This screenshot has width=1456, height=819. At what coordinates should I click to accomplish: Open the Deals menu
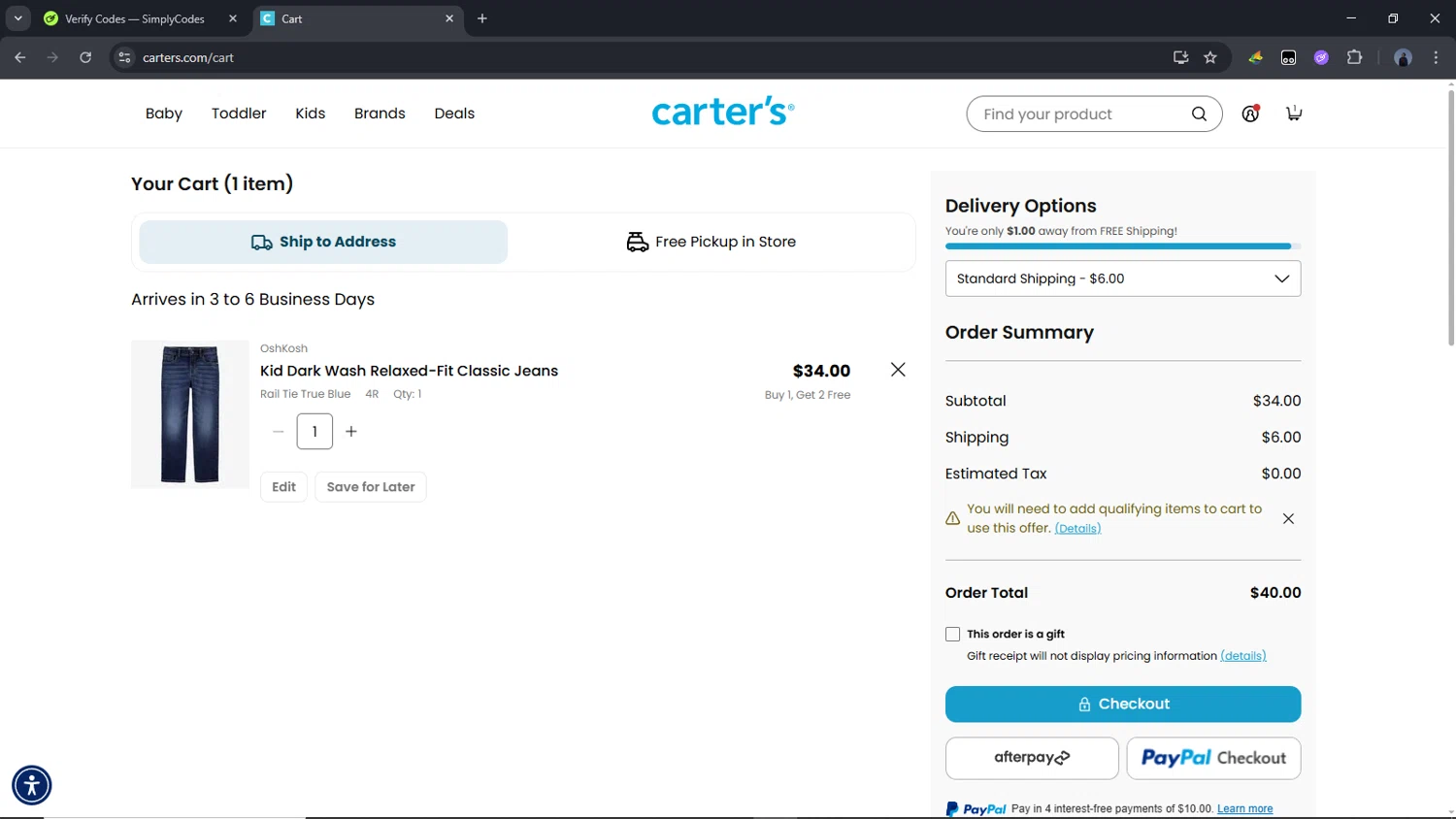(454, 114)
